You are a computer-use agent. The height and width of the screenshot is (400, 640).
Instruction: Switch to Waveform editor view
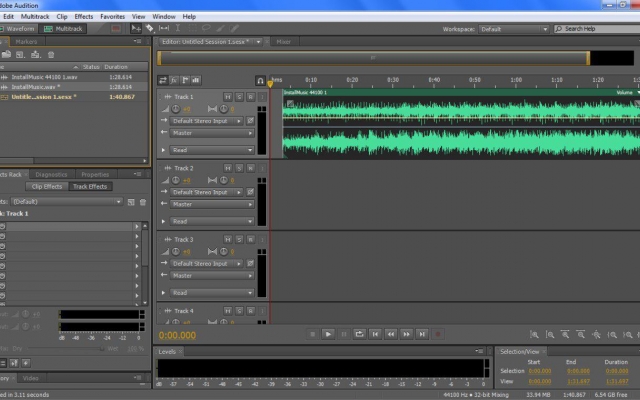(19, 29)
